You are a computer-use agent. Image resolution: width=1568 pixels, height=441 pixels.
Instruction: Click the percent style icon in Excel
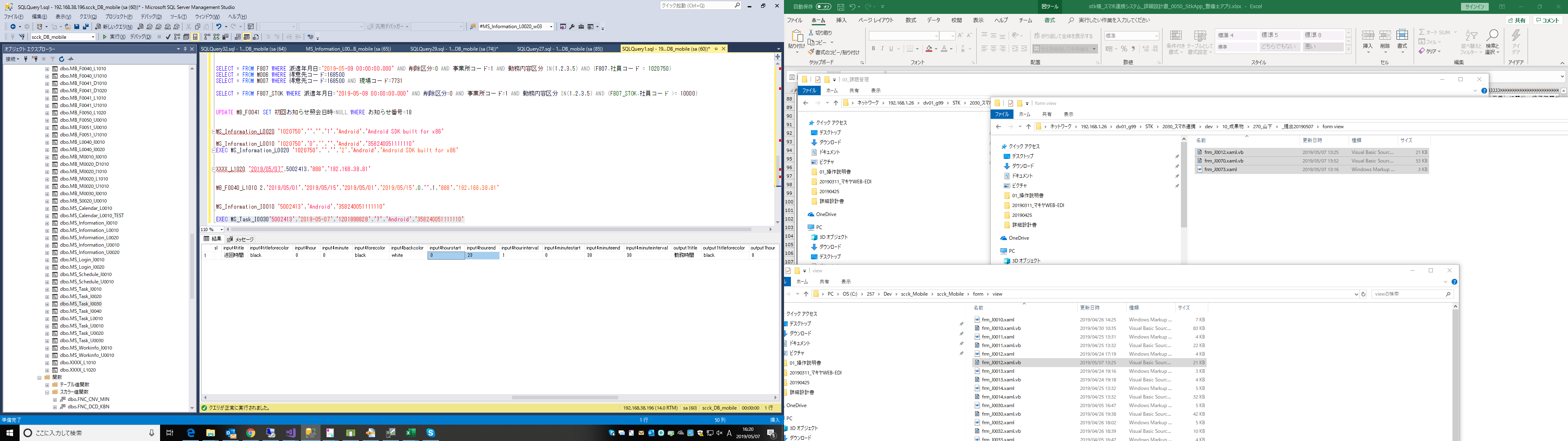click(1124, 49)
